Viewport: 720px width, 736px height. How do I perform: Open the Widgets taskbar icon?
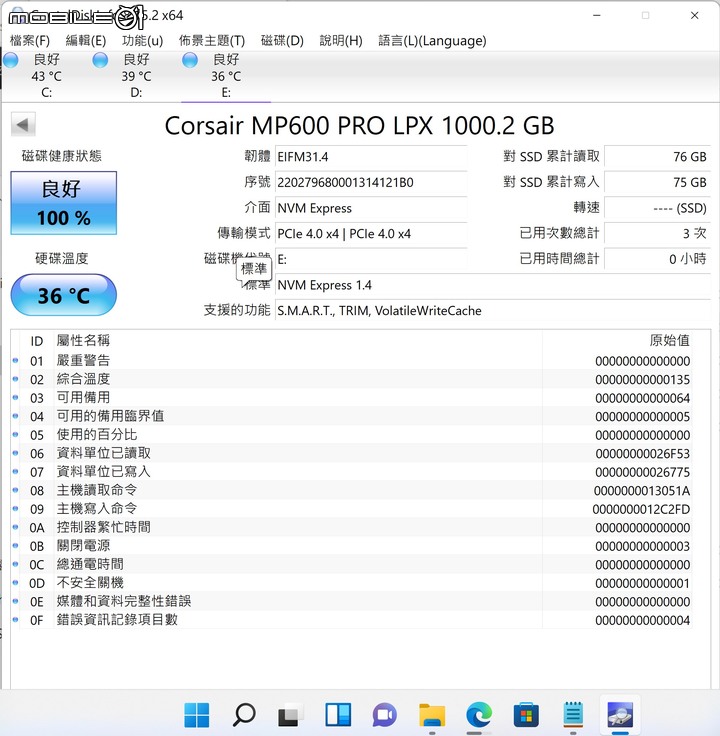tap(338, 714)
